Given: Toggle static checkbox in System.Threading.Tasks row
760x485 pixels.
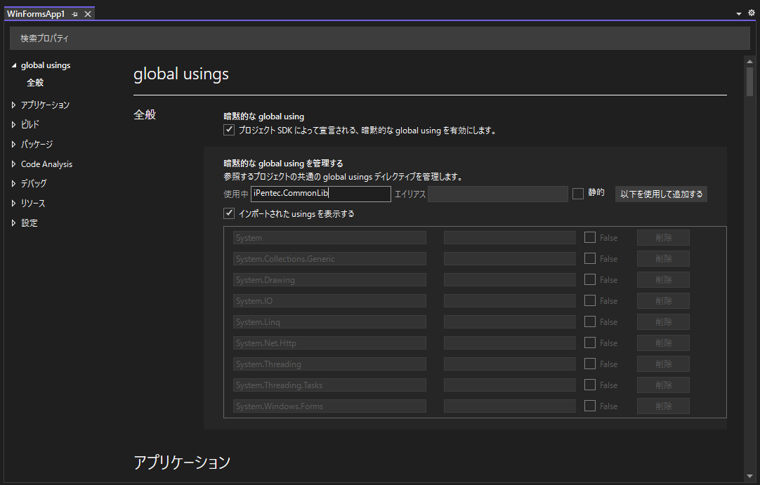Looking at the screenshot, I should coord(590,385).
